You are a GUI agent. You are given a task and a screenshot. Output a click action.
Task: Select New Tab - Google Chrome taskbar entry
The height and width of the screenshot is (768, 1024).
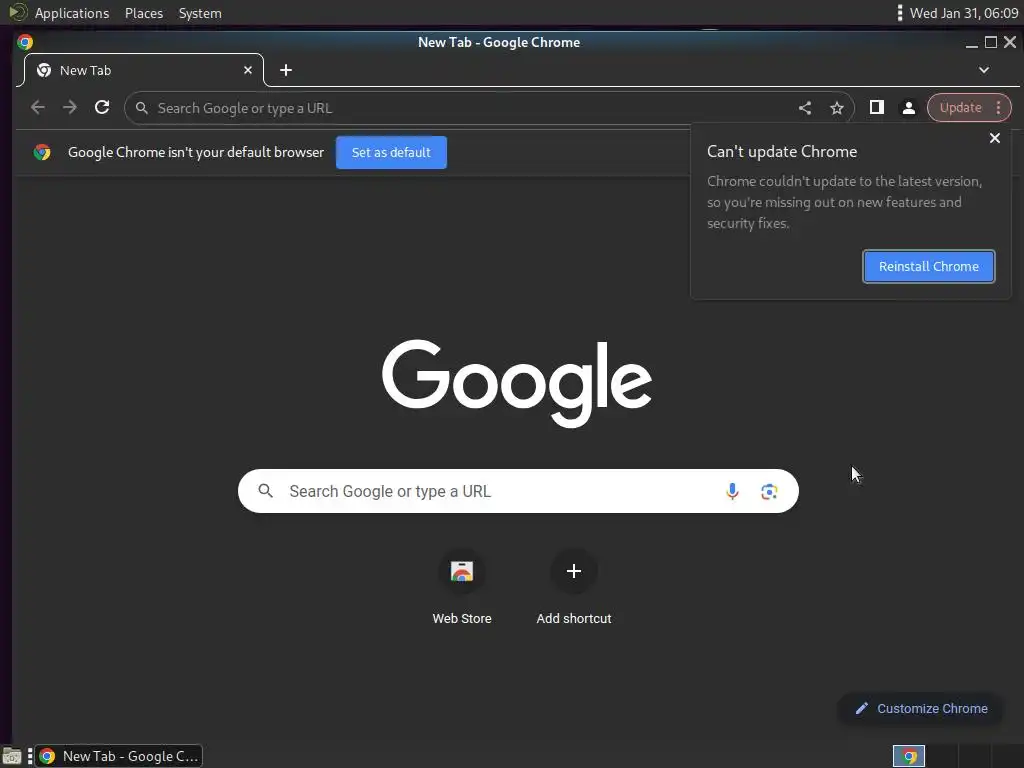(x=119, y=756)
